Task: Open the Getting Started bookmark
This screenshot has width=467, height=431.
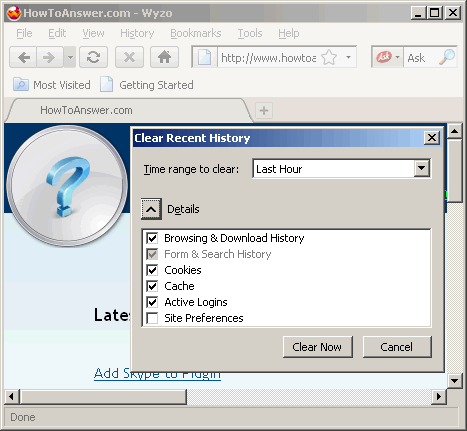Action: [147, 85]
